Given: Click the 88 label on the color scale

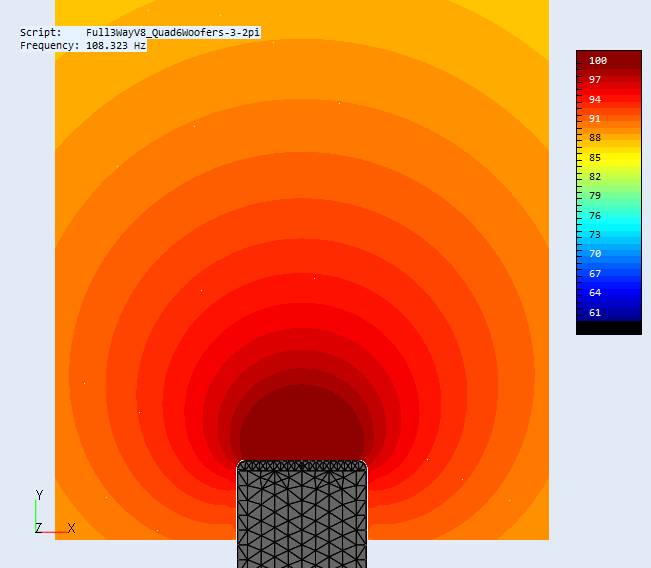Looking at the screenshot, I should click(595, 138).
